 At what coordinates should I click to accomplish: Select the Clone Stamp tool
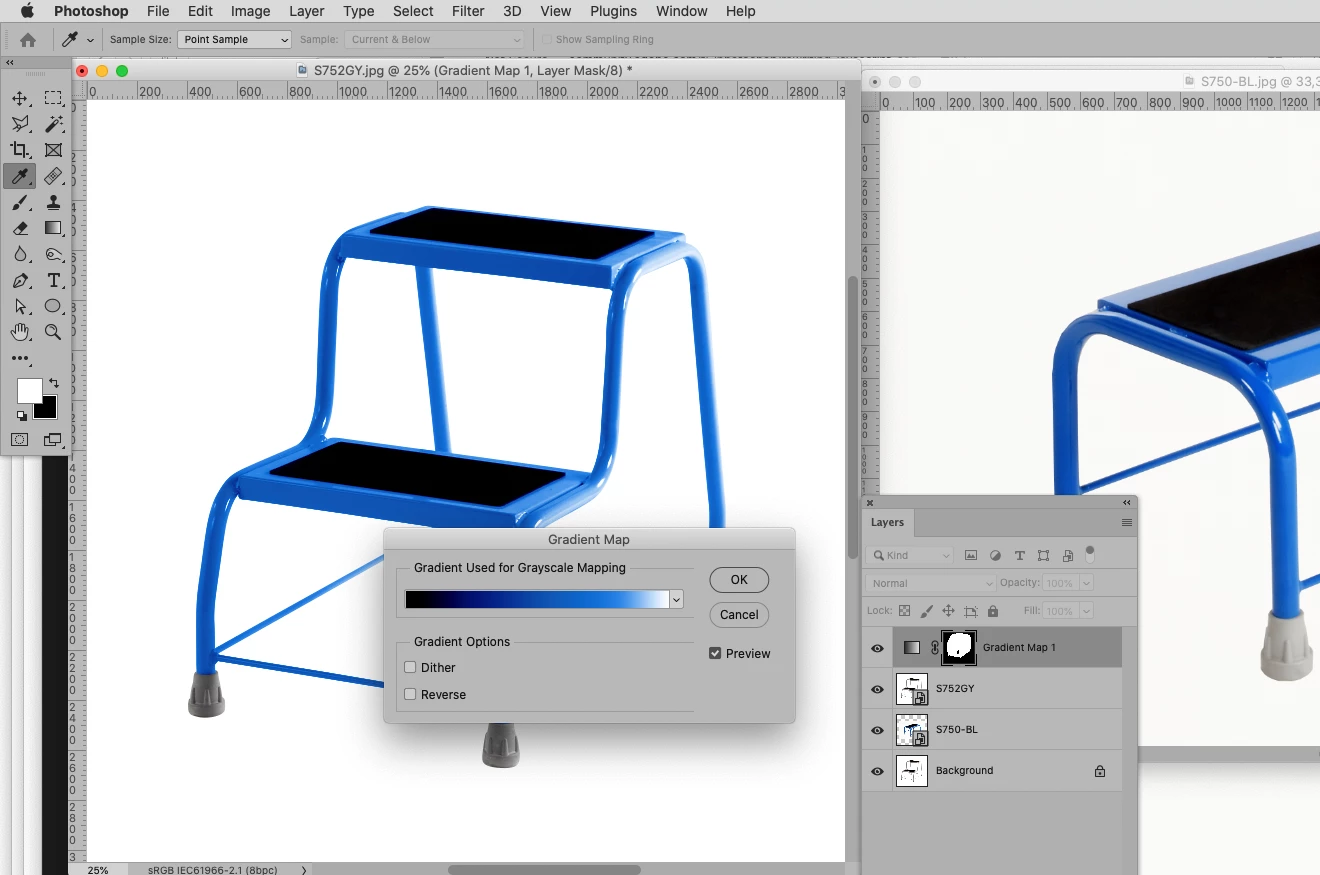pos(53,203)
